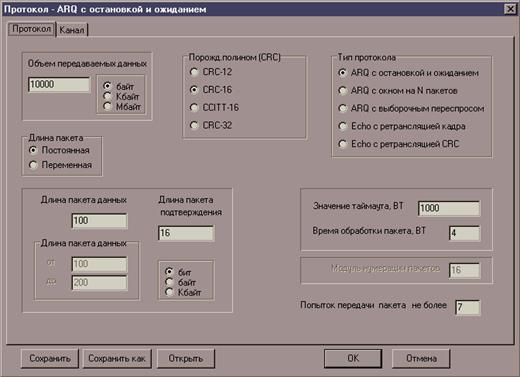Open the Протокол tab
This screenshot has width=520, height=377.
click(x=31, y=29)
